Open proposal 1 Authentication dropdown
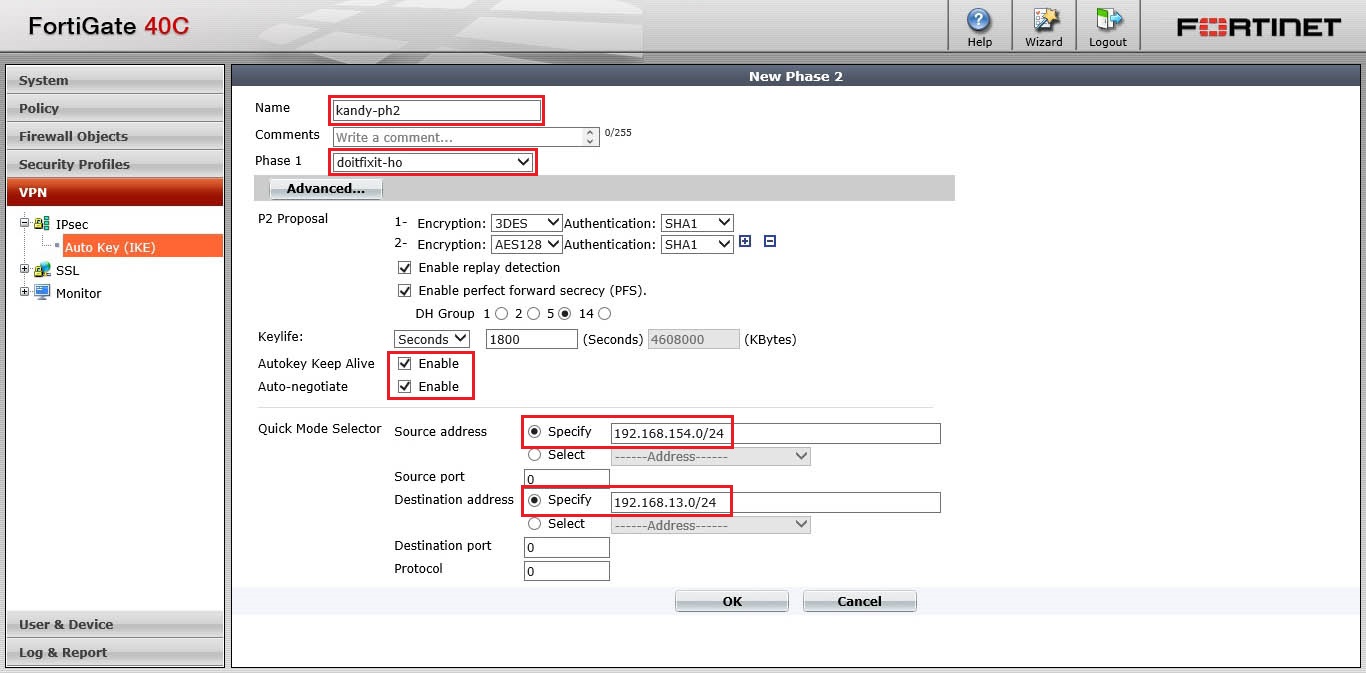 pos(697,223)
